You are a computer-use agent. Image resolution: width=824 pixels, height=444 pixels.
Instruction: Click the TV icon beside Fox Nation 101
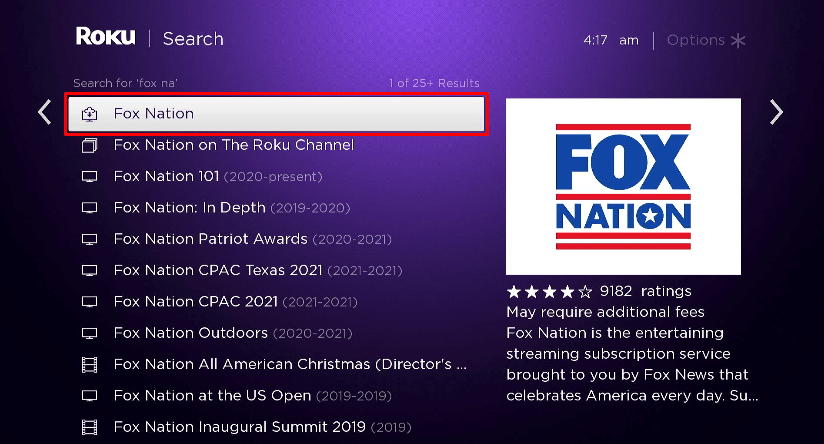click(x=90, y=177)
